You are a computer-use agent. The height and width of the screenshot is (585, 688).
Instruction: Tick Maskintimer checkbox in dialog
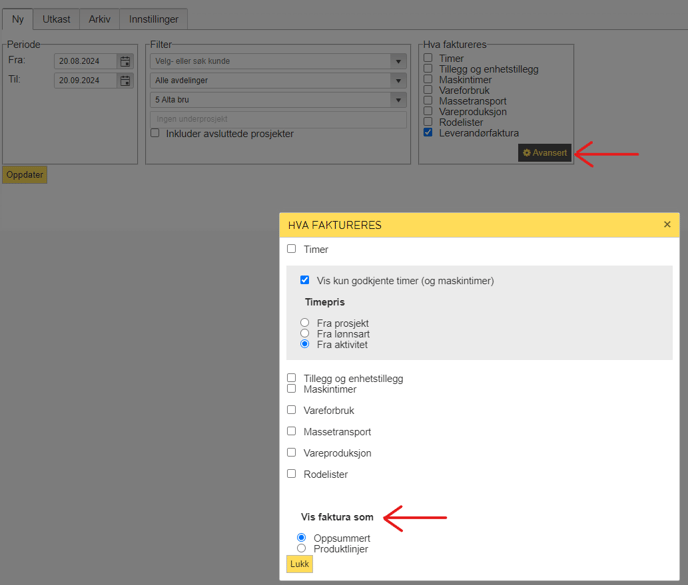pos(291,388)
